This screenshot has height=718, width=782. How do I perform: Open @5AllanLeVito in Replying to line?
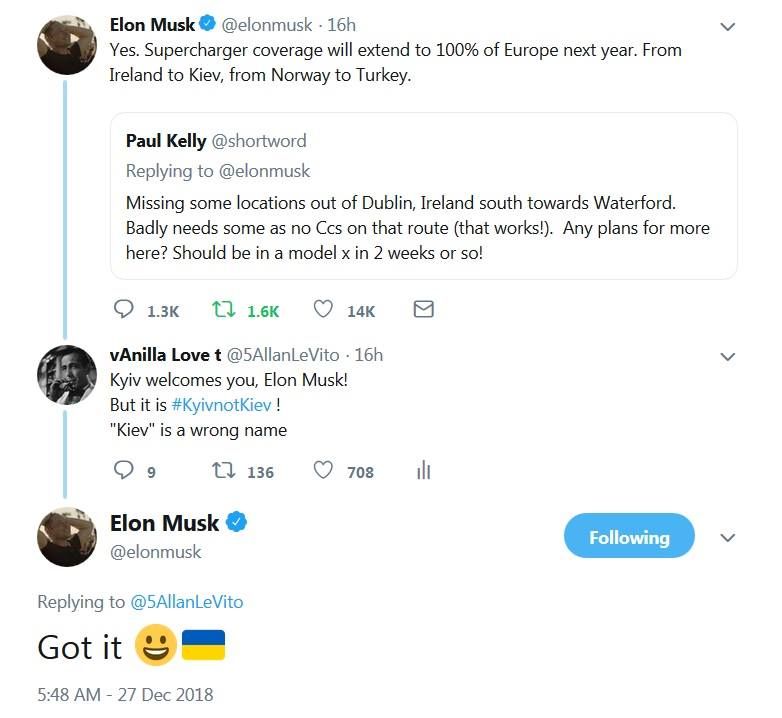pos(187,602)
